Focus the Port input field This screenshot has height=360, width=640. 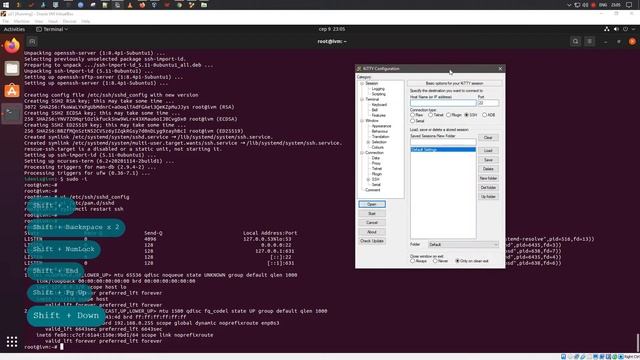click(488, 103)
